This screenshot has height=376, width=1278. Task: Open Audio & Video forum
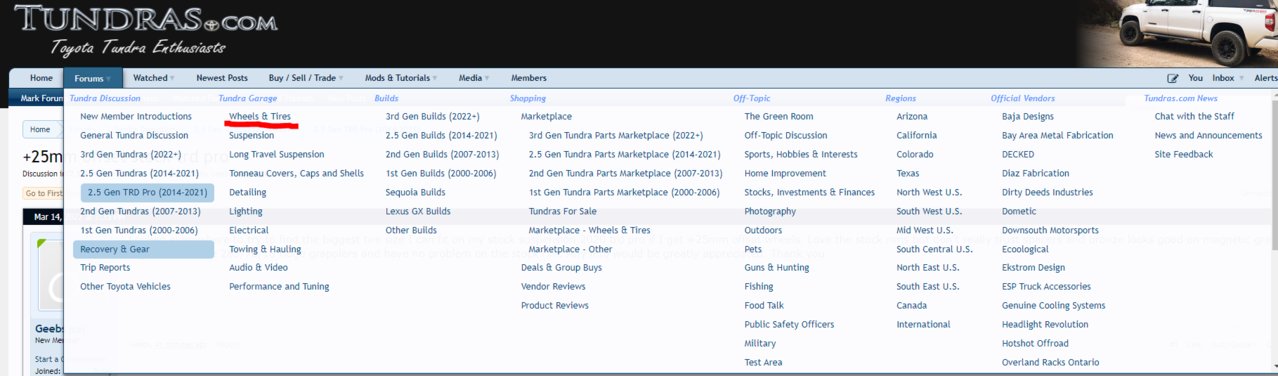pyautogui.click(x=258, y=267)
